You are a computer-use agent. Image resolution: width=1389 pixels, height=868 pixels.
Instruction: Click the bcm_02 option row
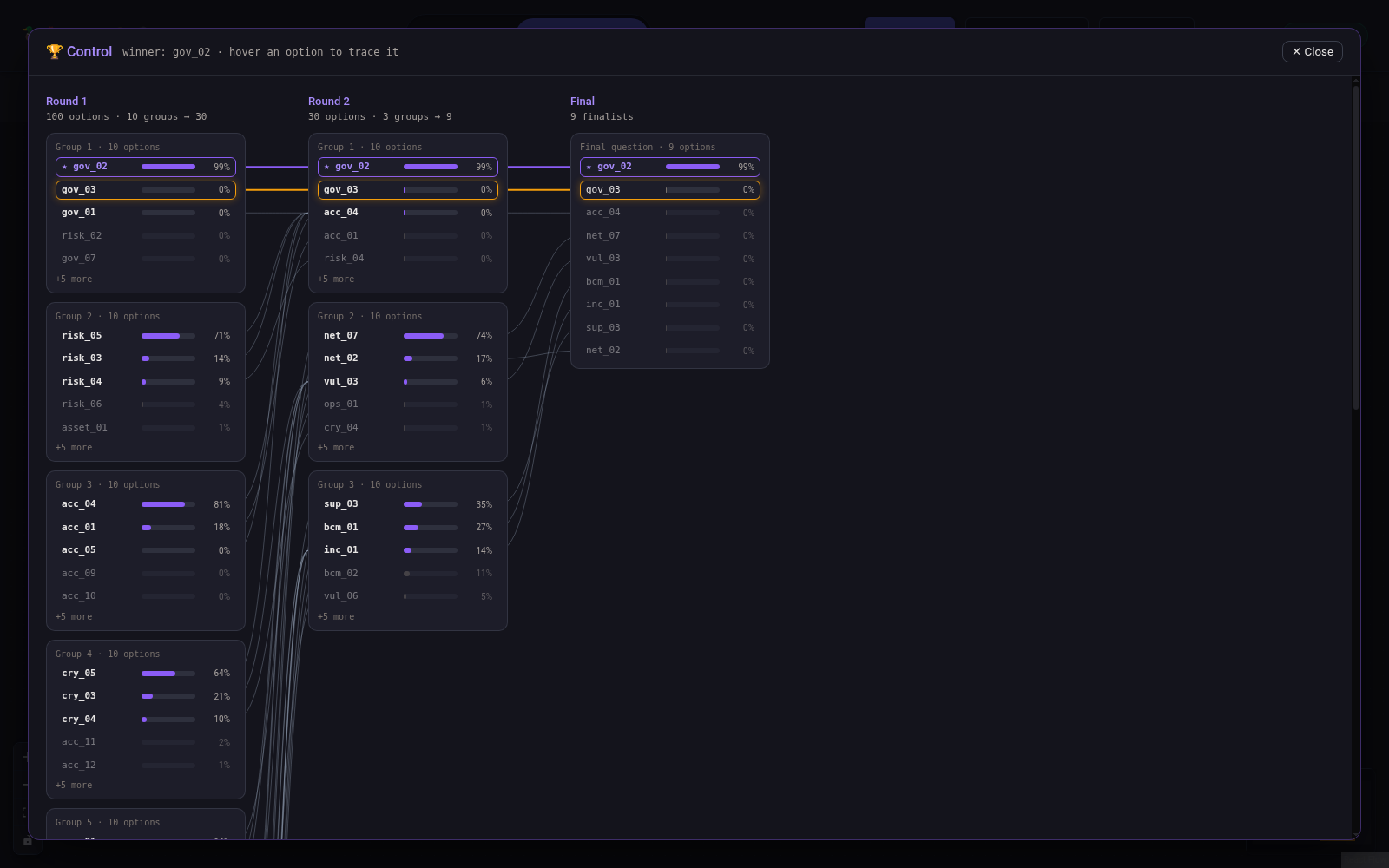pos(408,574)
